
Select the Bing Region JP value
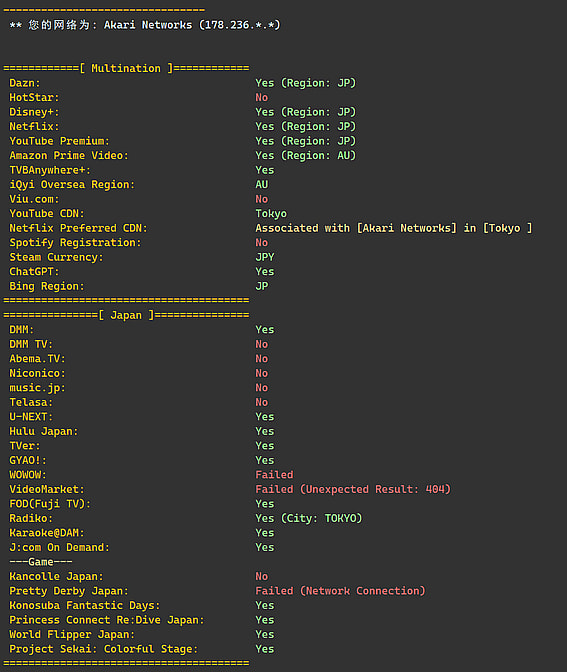(262, 286)
